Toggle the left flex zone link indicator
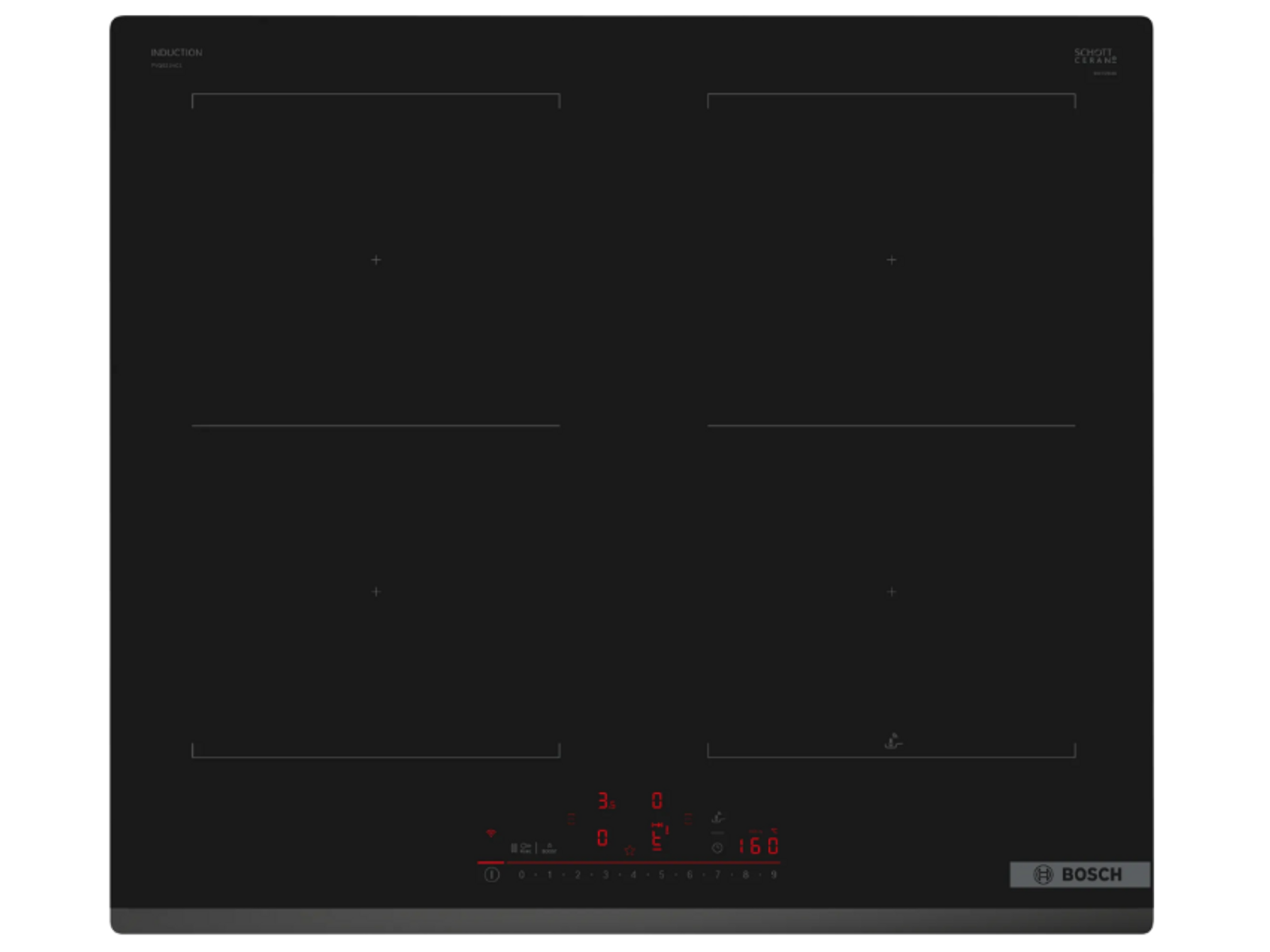 click(571, 819)
